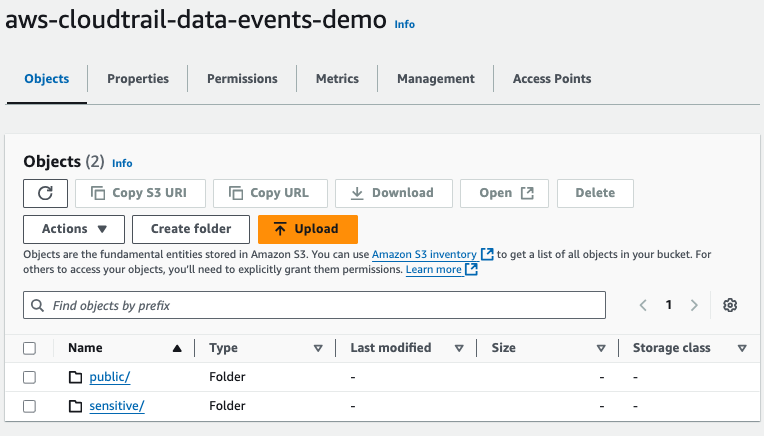Go to next page arrow

click(x=694, y=305)
